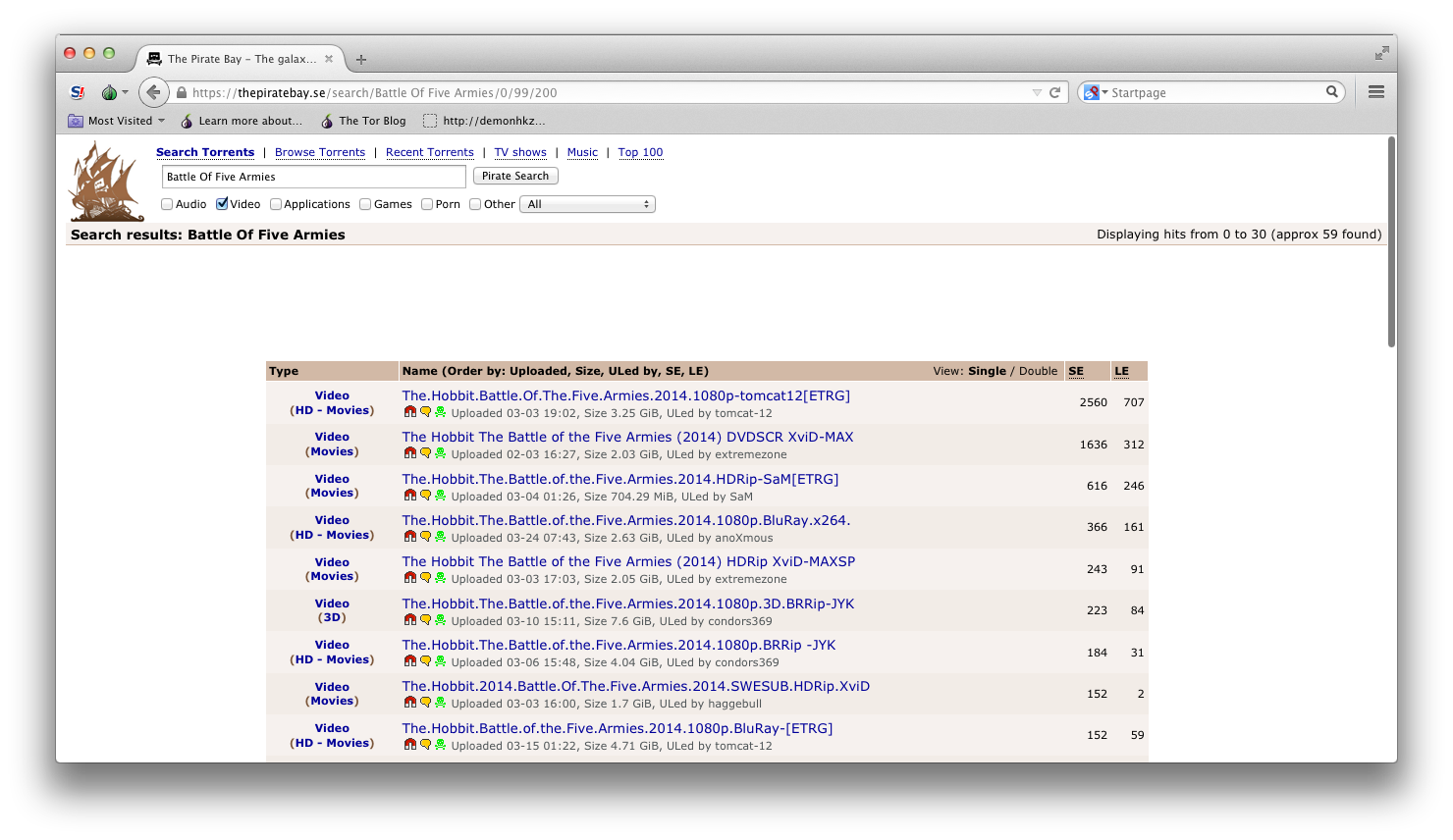Image resolution: width=1453 pixels, height=840 pixels.
Task: Open comments bubble on 1080p.3D.BRRip-JYK row
Action: [425, 620]
